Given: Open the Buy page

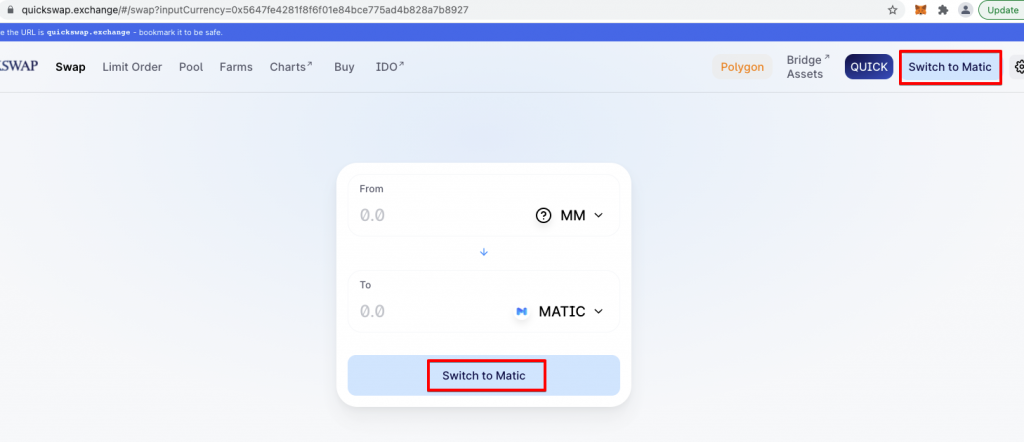Looking at the screenshot, I should click(344, 67).
